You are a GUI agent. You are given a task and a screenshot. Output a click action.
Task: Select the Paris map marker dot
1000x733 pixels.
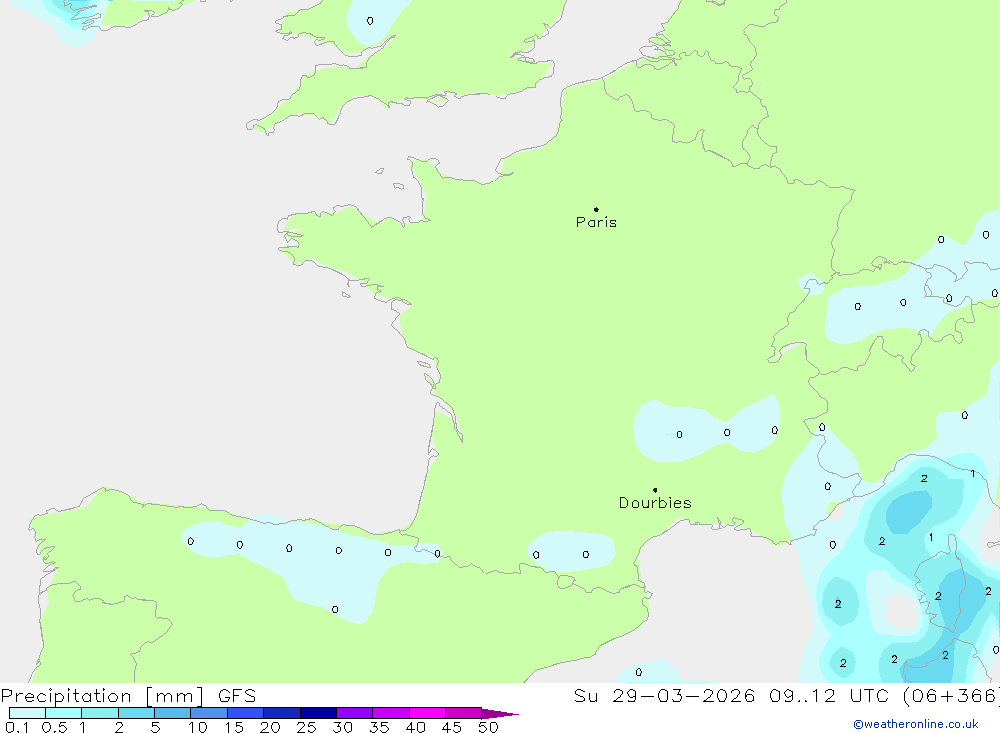pyautogui.click(x=596, y=209)
